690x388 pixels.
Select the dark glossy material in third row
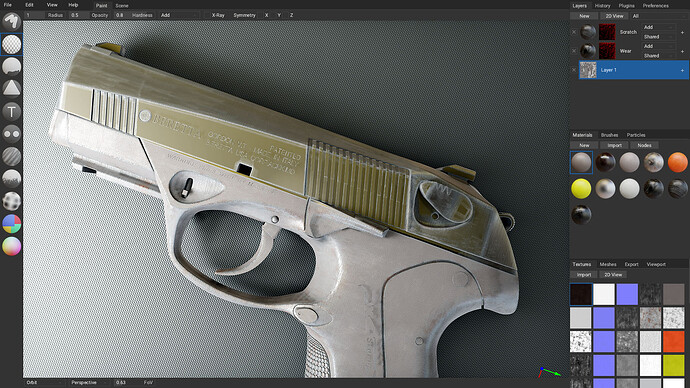click(581, 215)
